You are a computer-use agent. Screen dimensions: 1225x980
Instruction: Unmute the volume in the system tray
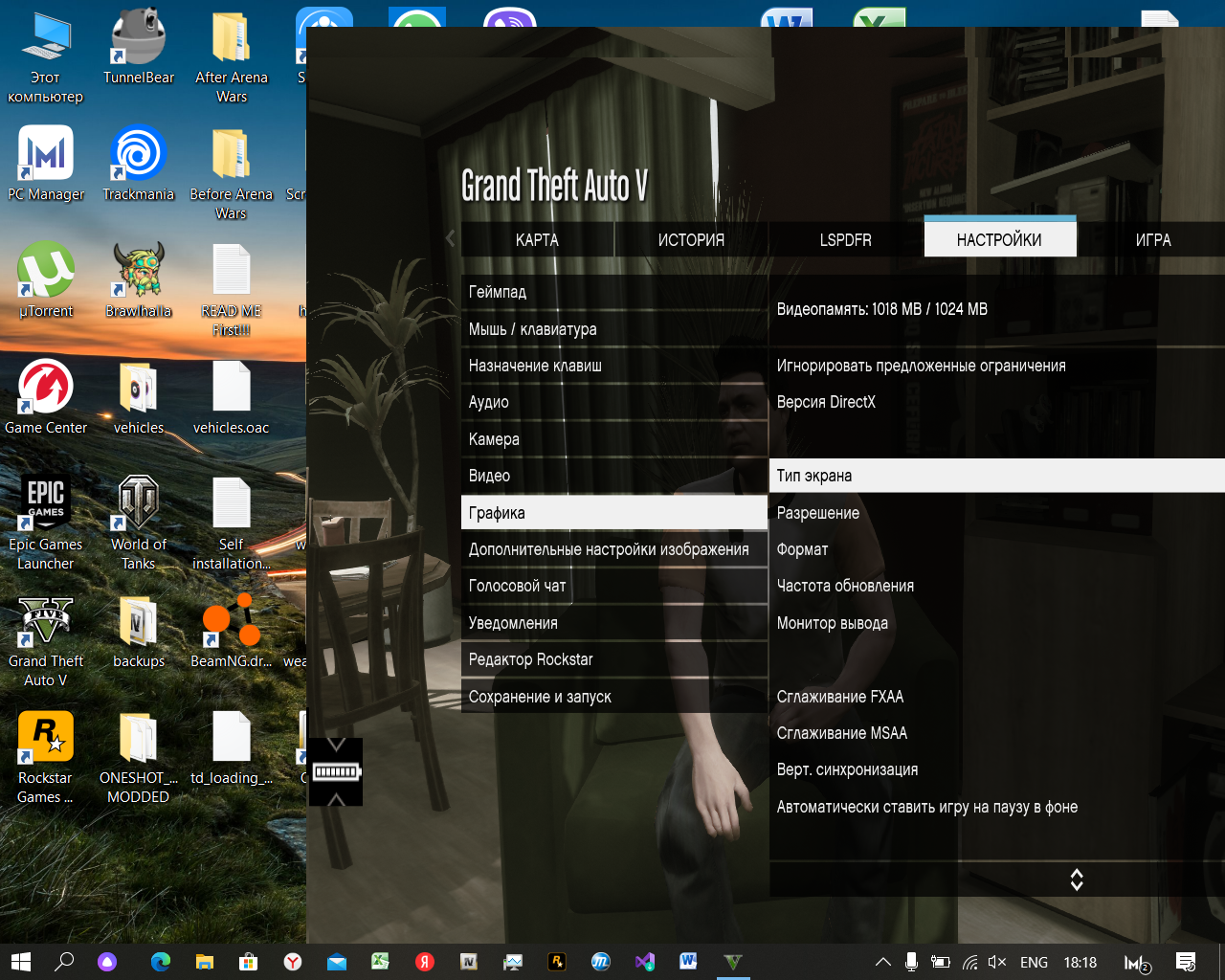(997, 963)
